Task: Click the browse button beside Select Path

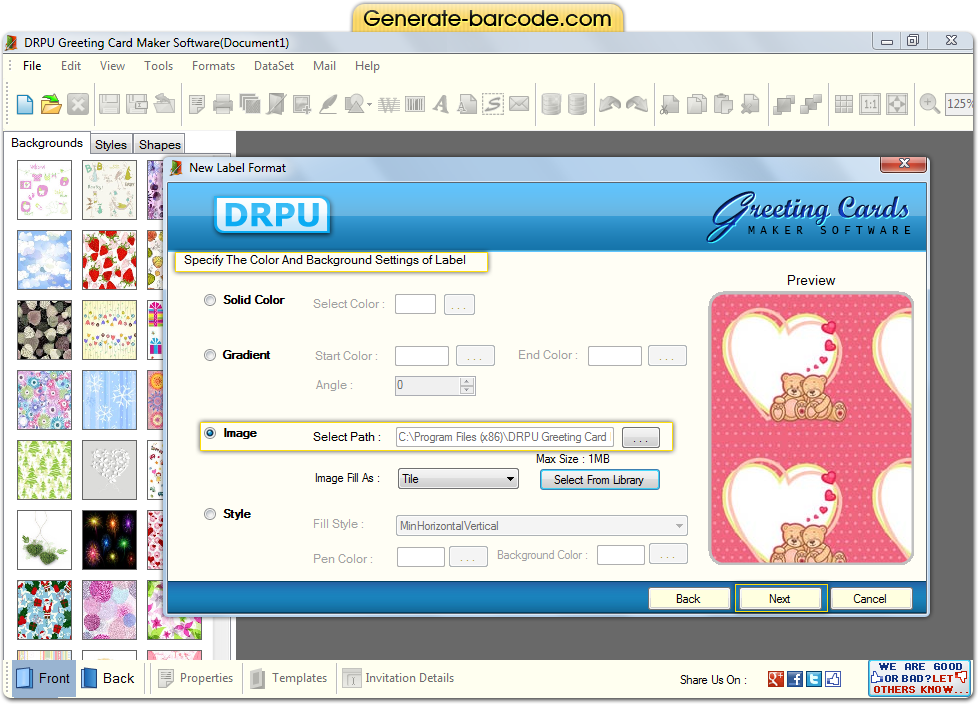Action: coord(641,437)
